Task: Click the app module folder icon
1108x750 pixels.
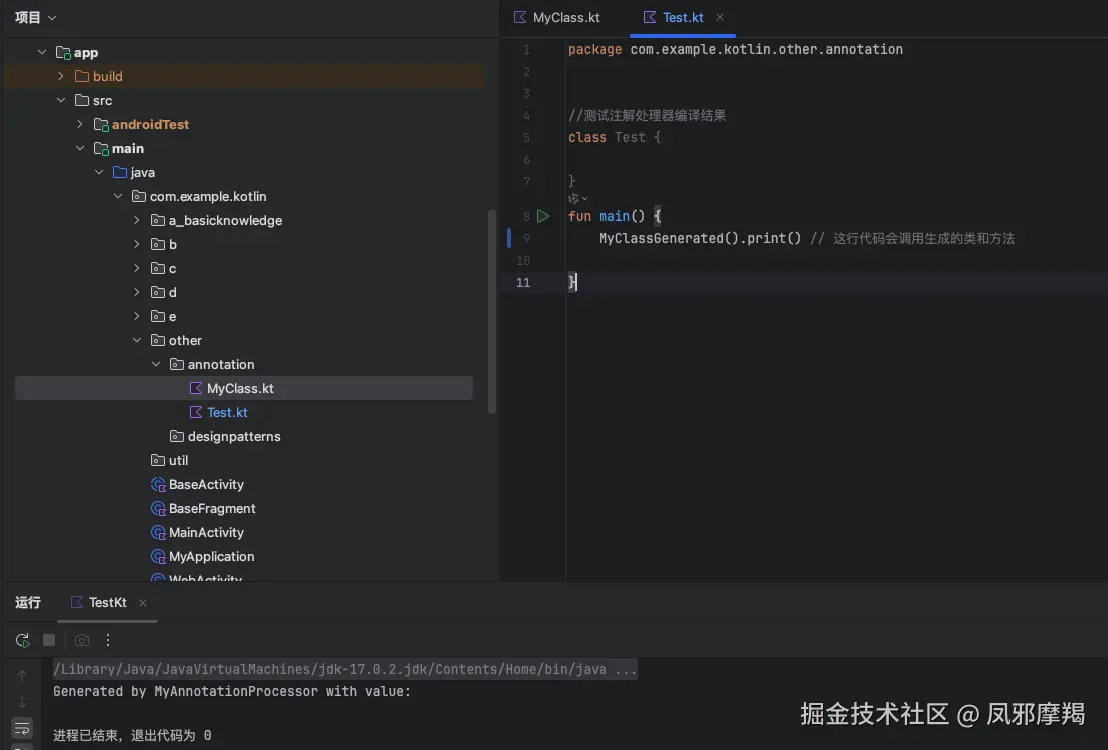Action: pyautogui.click(x=63, y=53)
